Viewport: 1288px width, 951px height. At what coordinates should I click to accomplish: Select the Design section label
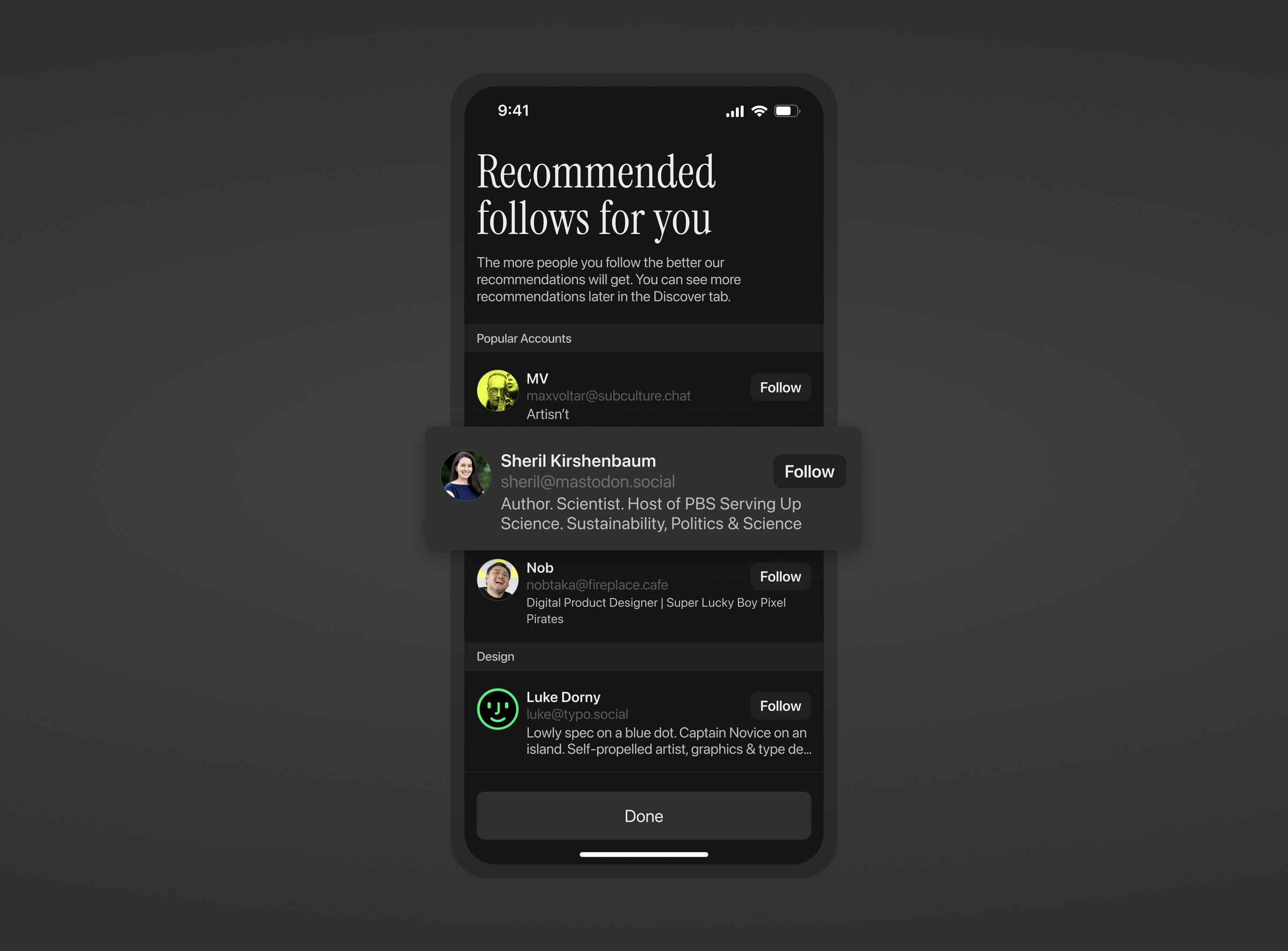point(497,656)
